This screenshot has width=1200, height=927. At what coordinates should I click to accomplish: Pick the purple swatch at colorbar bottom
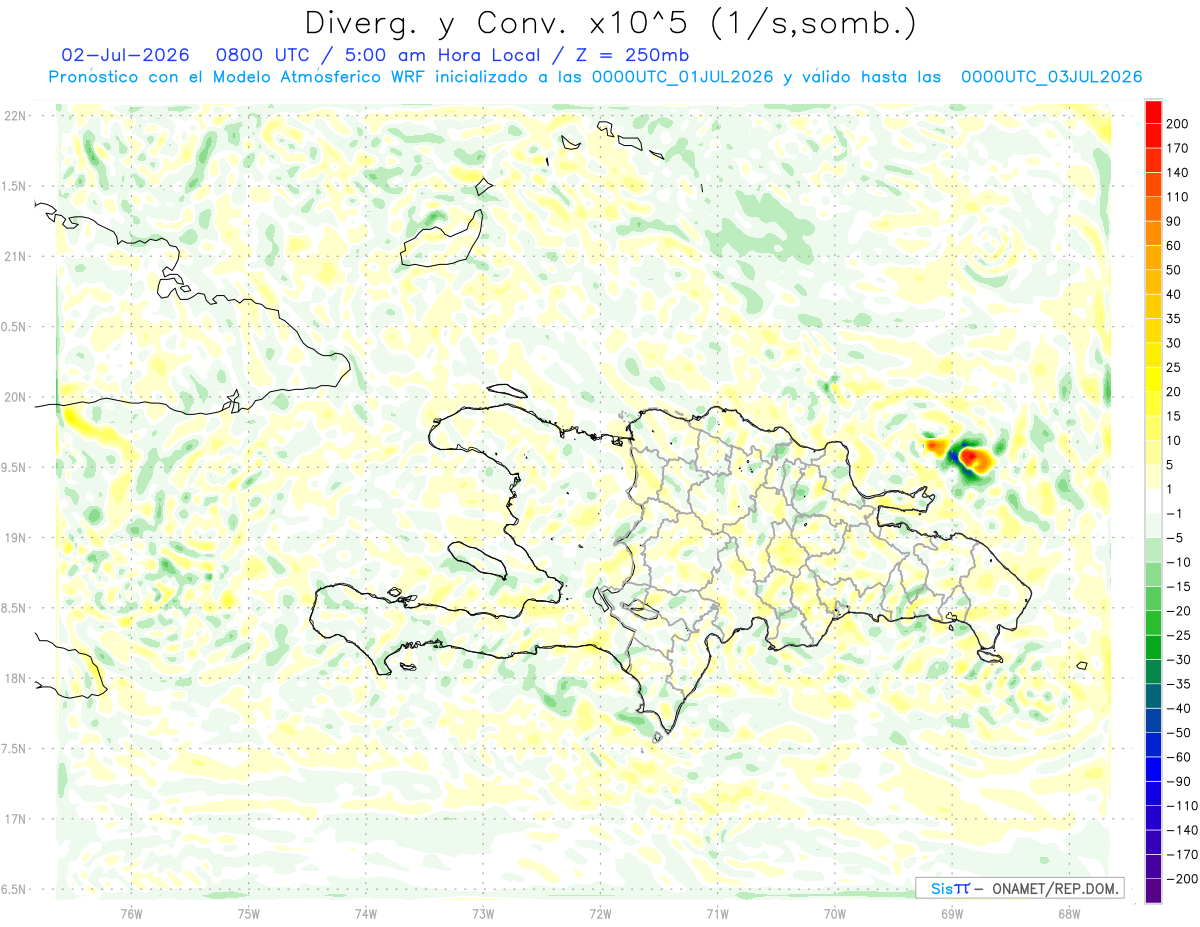[1153, 890]
